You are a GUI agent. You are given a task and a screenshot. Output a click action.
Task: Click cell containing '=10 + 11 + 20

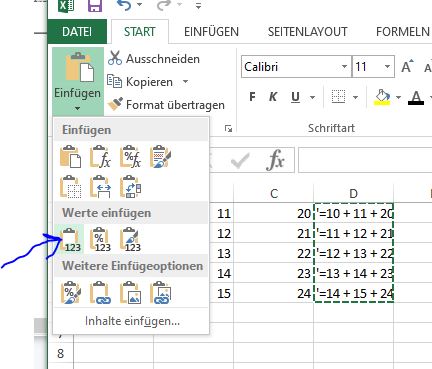tap(354, 213)
